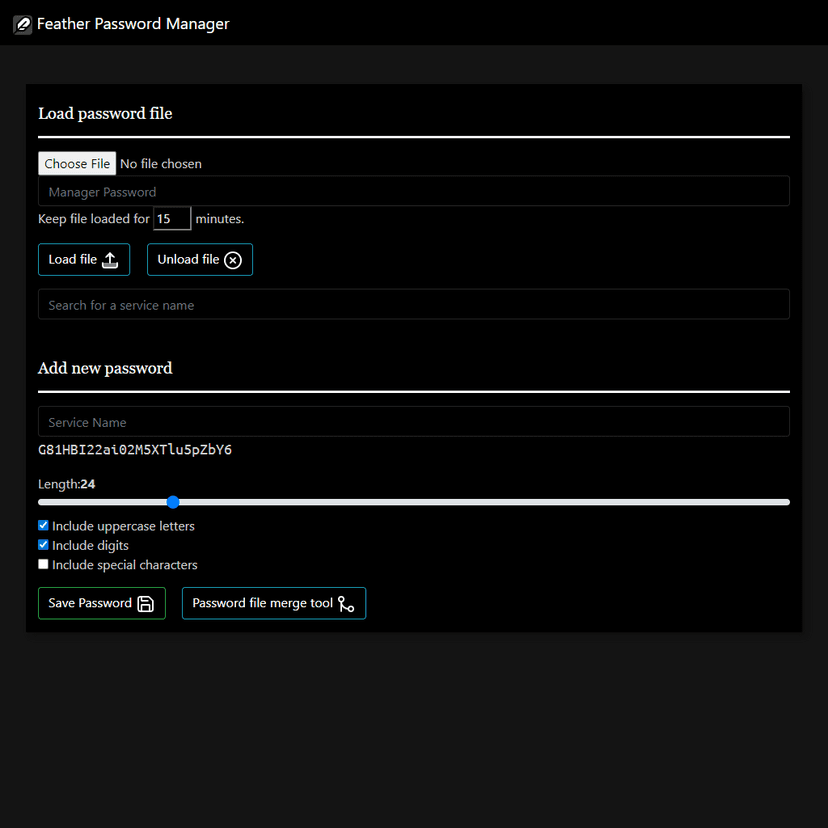Click the merge icon on Password file merge tool
The width and height of the screenshot is (828, 828).
click(347, 603)
